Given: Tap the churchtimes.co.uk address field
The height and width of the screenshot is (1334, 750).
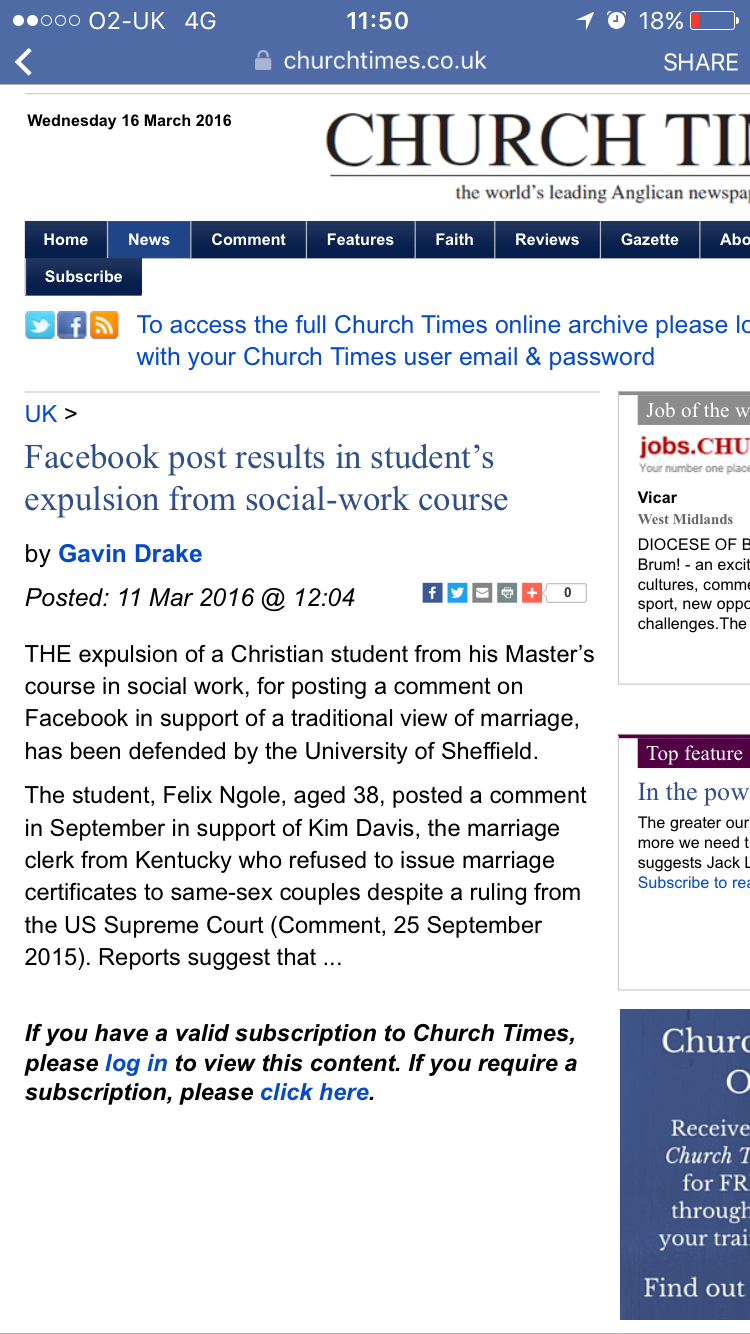Looking at the screenshot, I should tap(384, 61).
